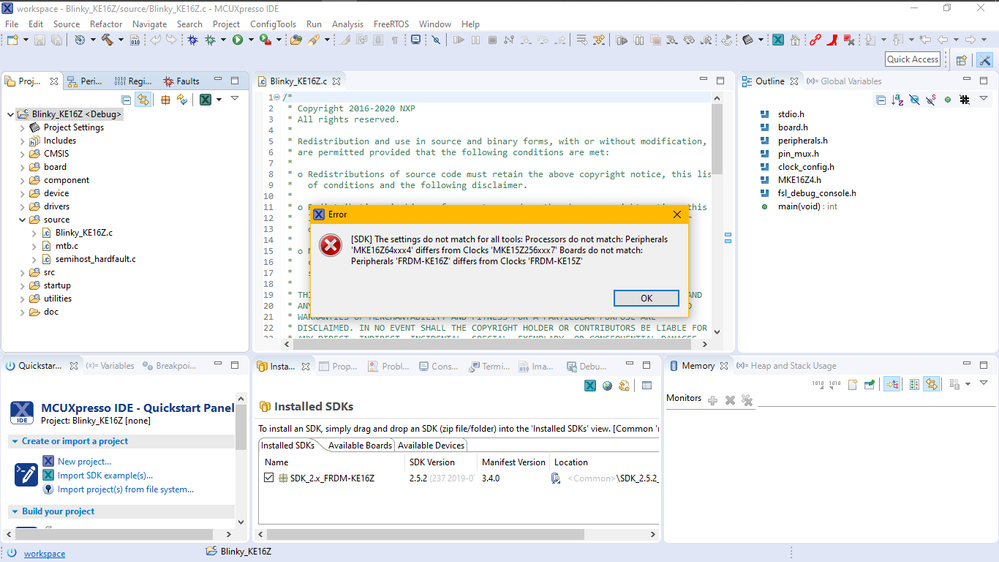Screen dimensions: 999x562
Task: Toggle Hide Fields in Outline toolbar
Action: tap(914, 100)
